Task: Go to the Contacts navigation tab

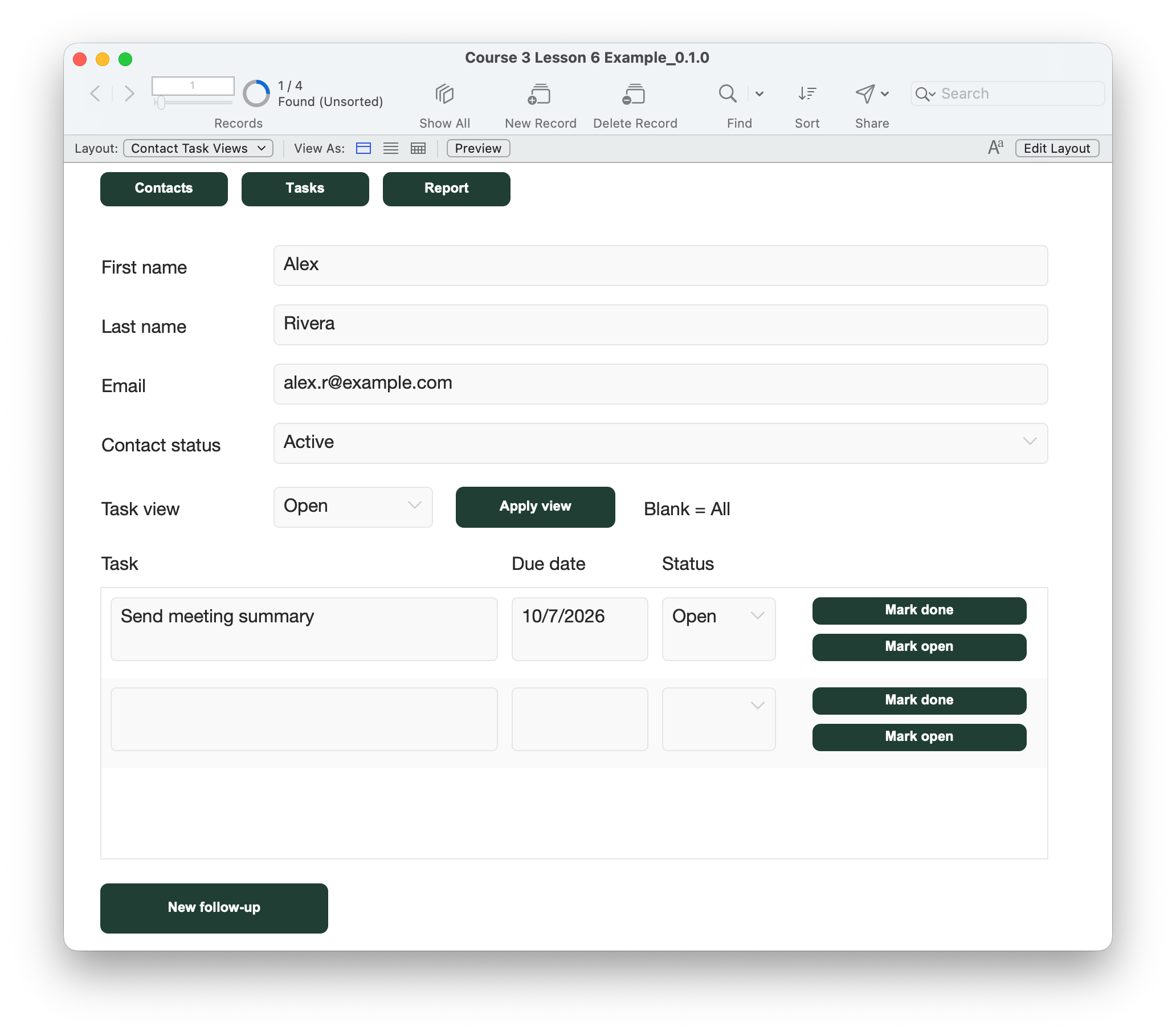Action: 164,188
